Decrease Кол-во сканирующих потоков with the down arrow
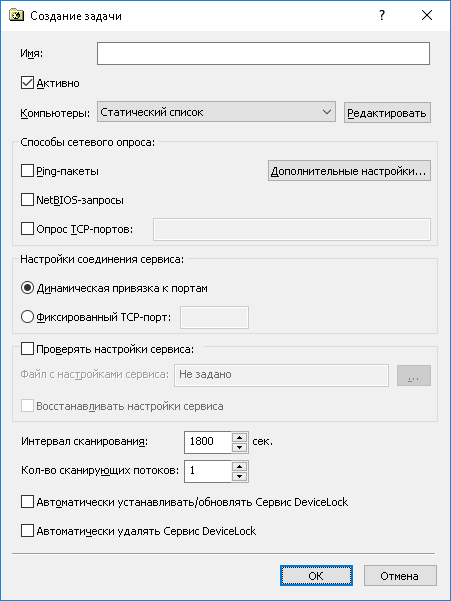Screen dimensions: 451x601 (x=239, y=476)
